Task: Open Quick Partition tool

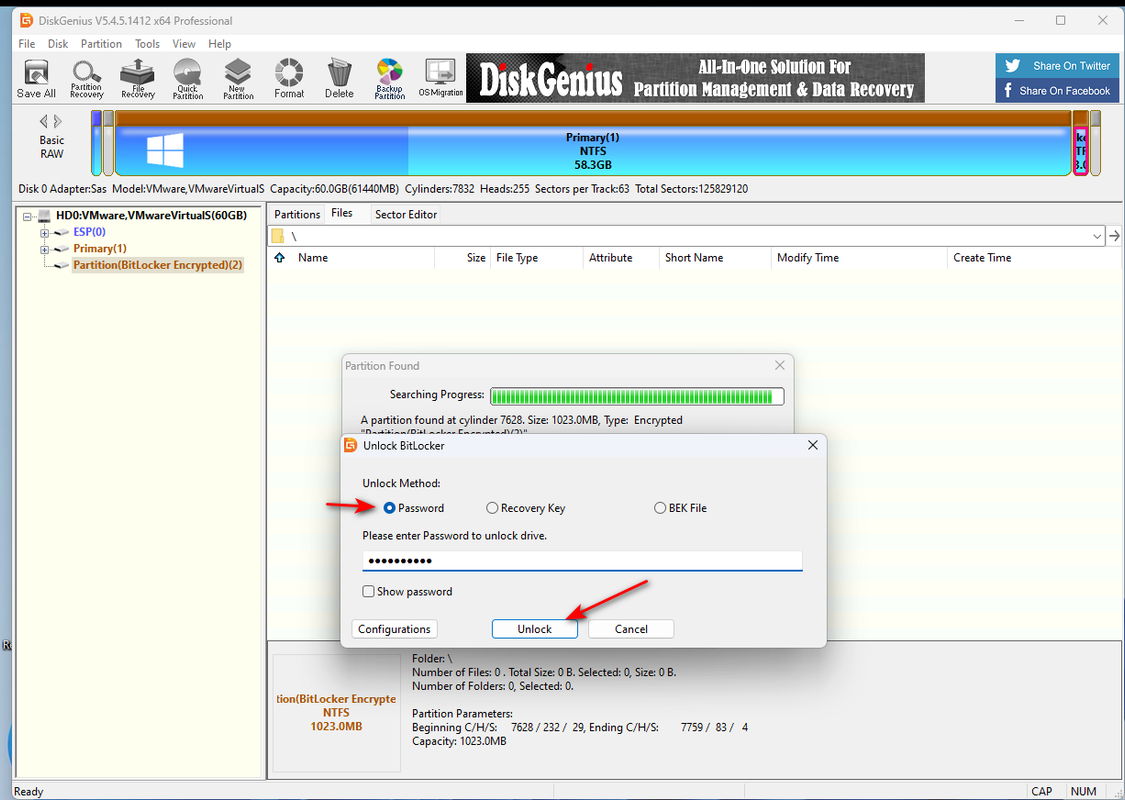Action: coord(188,79)
